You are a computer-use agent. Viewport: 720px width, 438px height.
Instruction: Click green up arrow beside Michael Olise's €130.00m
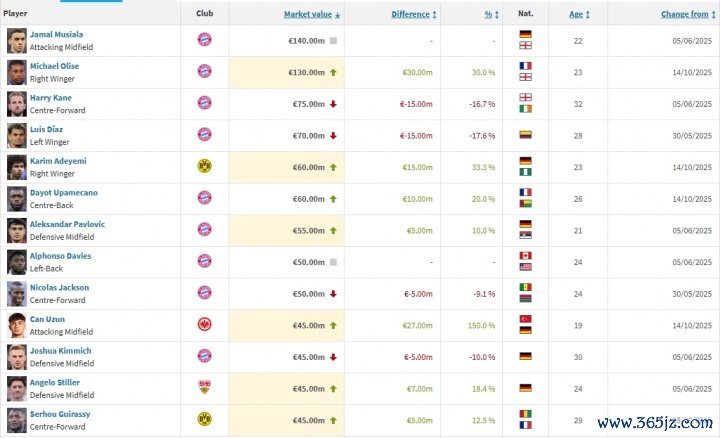coord(332,72)
